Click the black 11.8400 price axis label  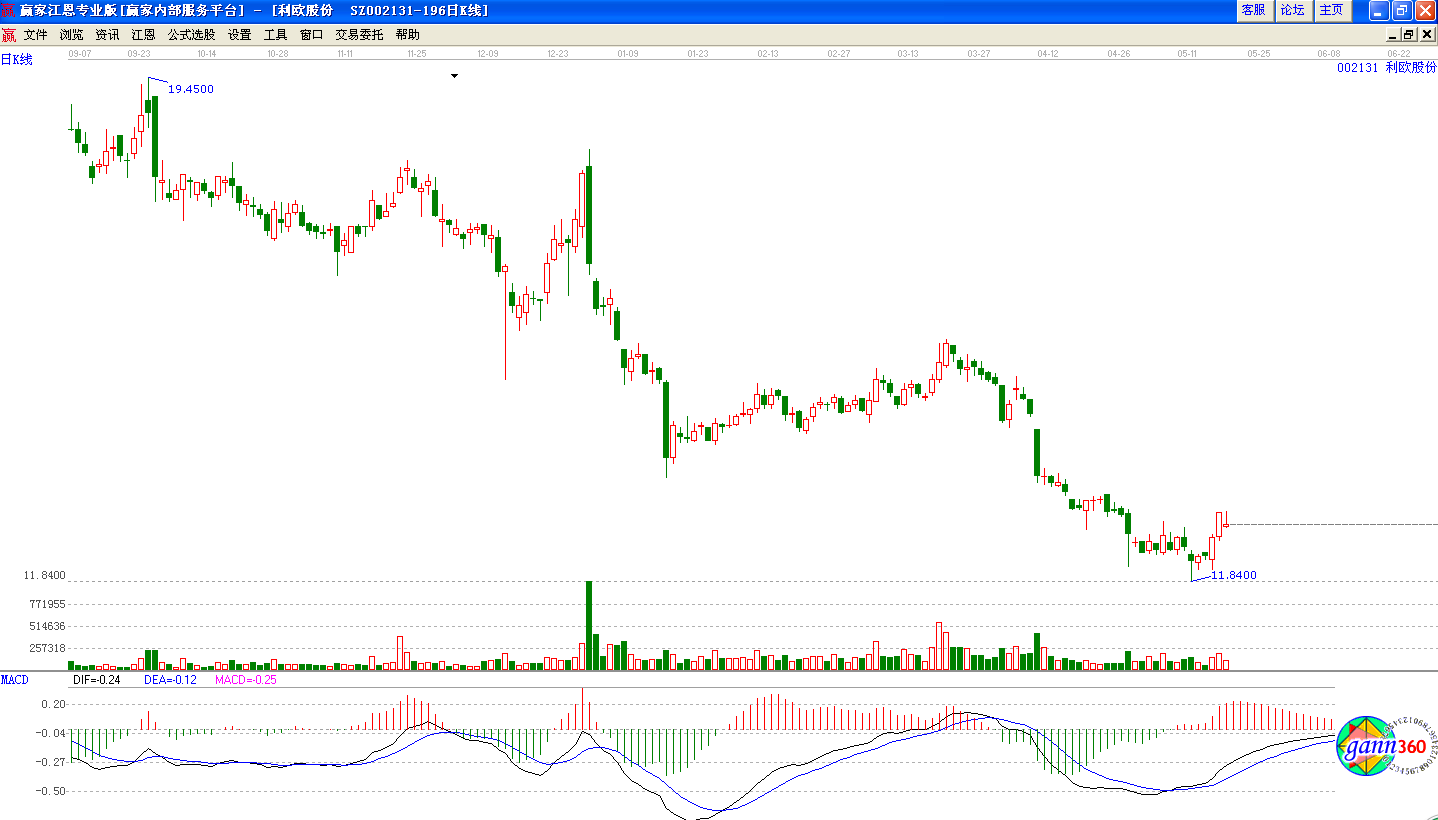point(44,576)
